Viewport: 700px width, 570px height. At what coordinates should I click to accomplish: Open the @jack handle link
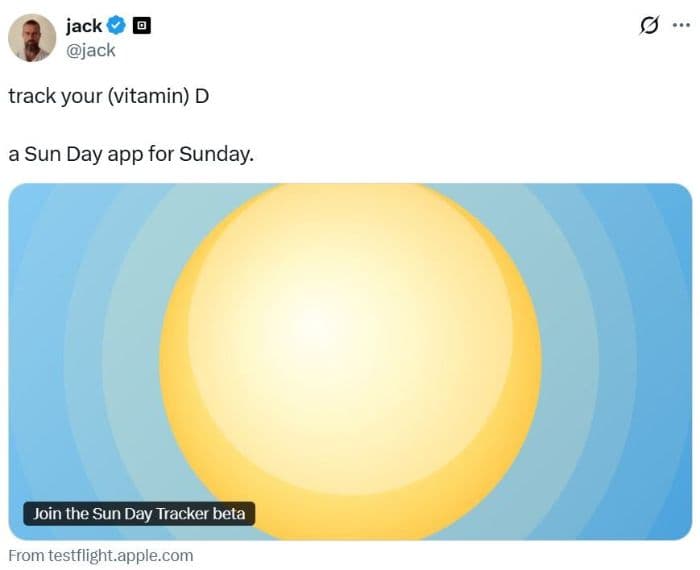point(91,49)
